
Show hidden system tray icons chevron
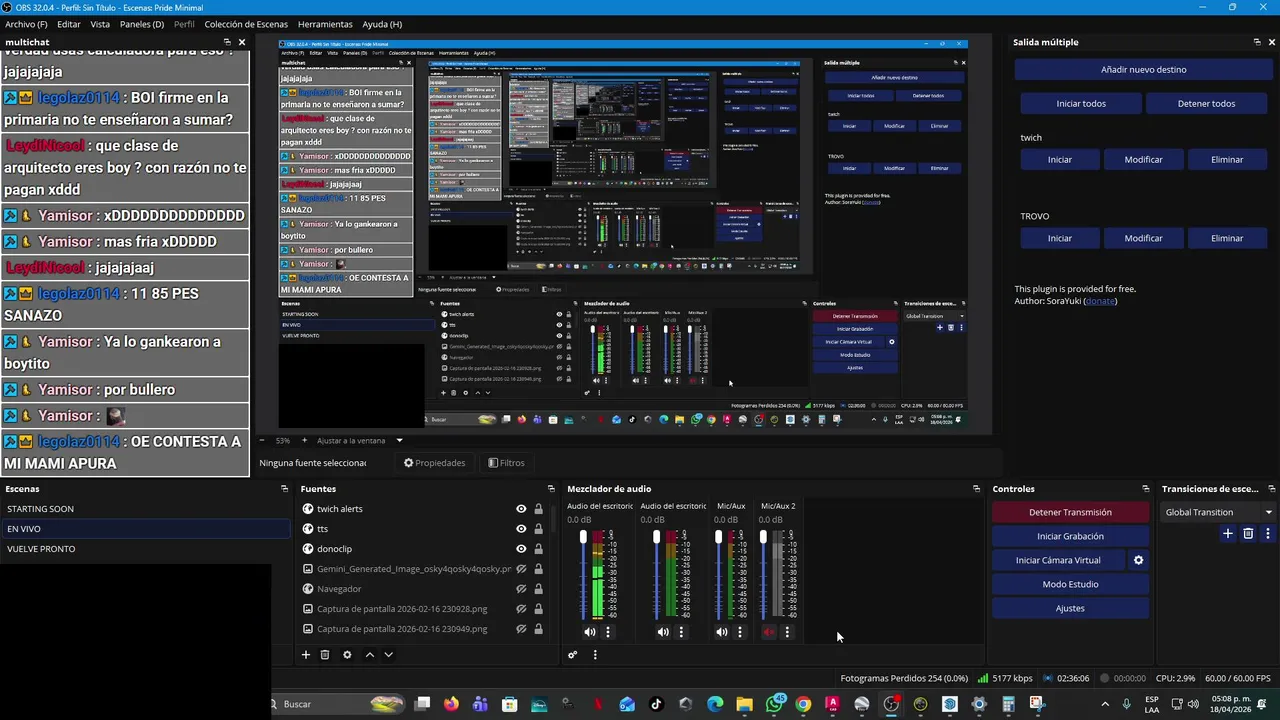[x=1105, y=704]
